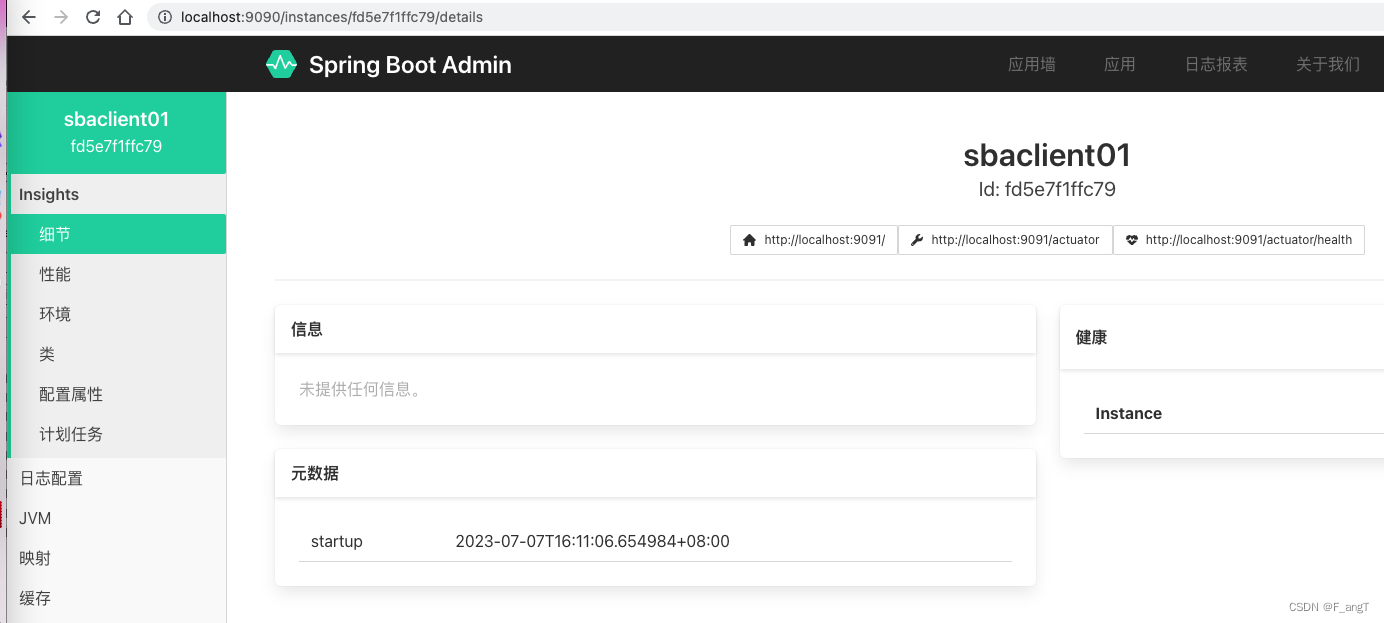Select 配置属性 in the sidebar

[x=117, y=394]
